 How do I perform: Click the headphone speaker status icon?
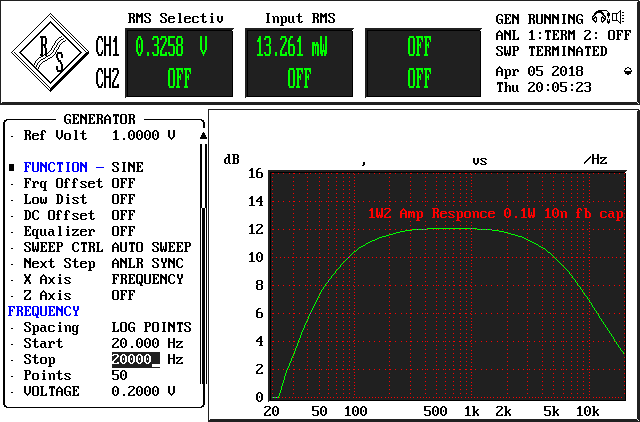pyautogui.click(x=608, y=18)
